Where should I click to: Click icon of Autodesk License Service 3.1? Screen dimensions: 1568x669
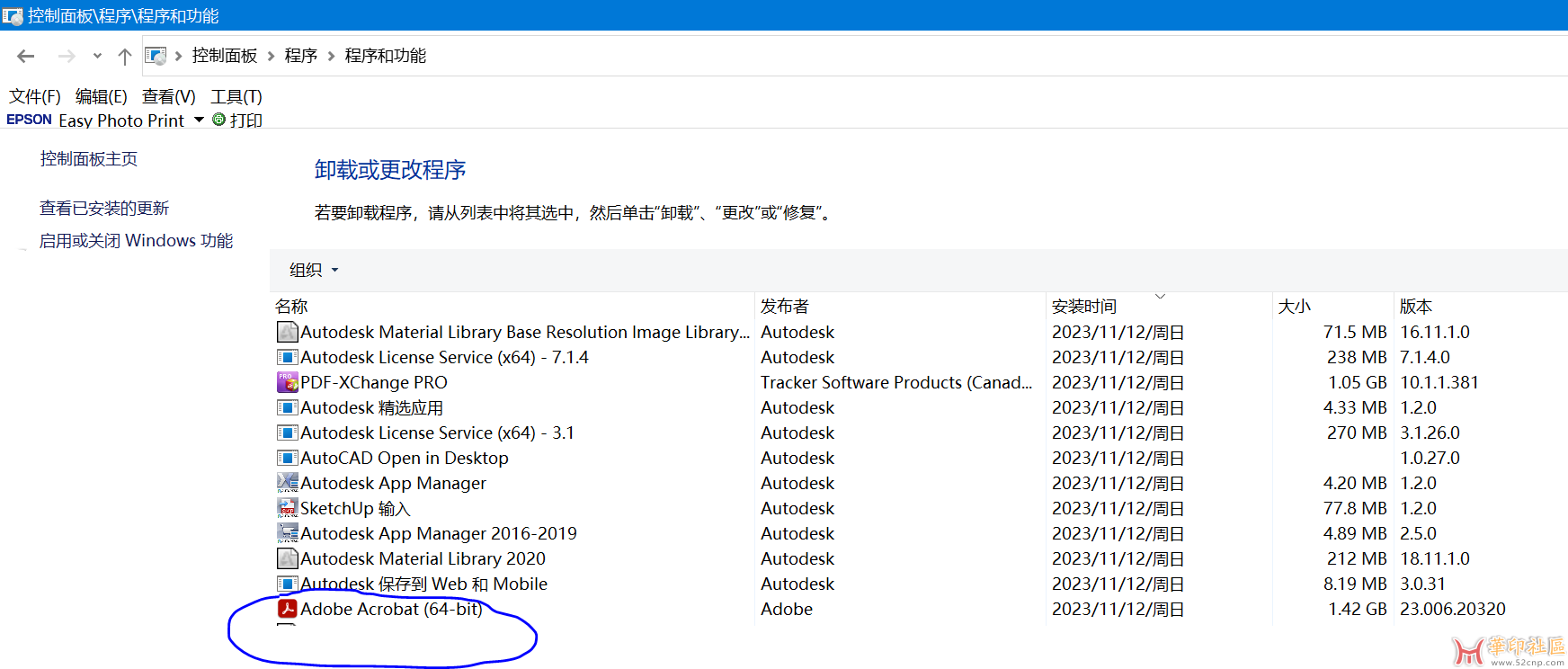tap(287, 433)
